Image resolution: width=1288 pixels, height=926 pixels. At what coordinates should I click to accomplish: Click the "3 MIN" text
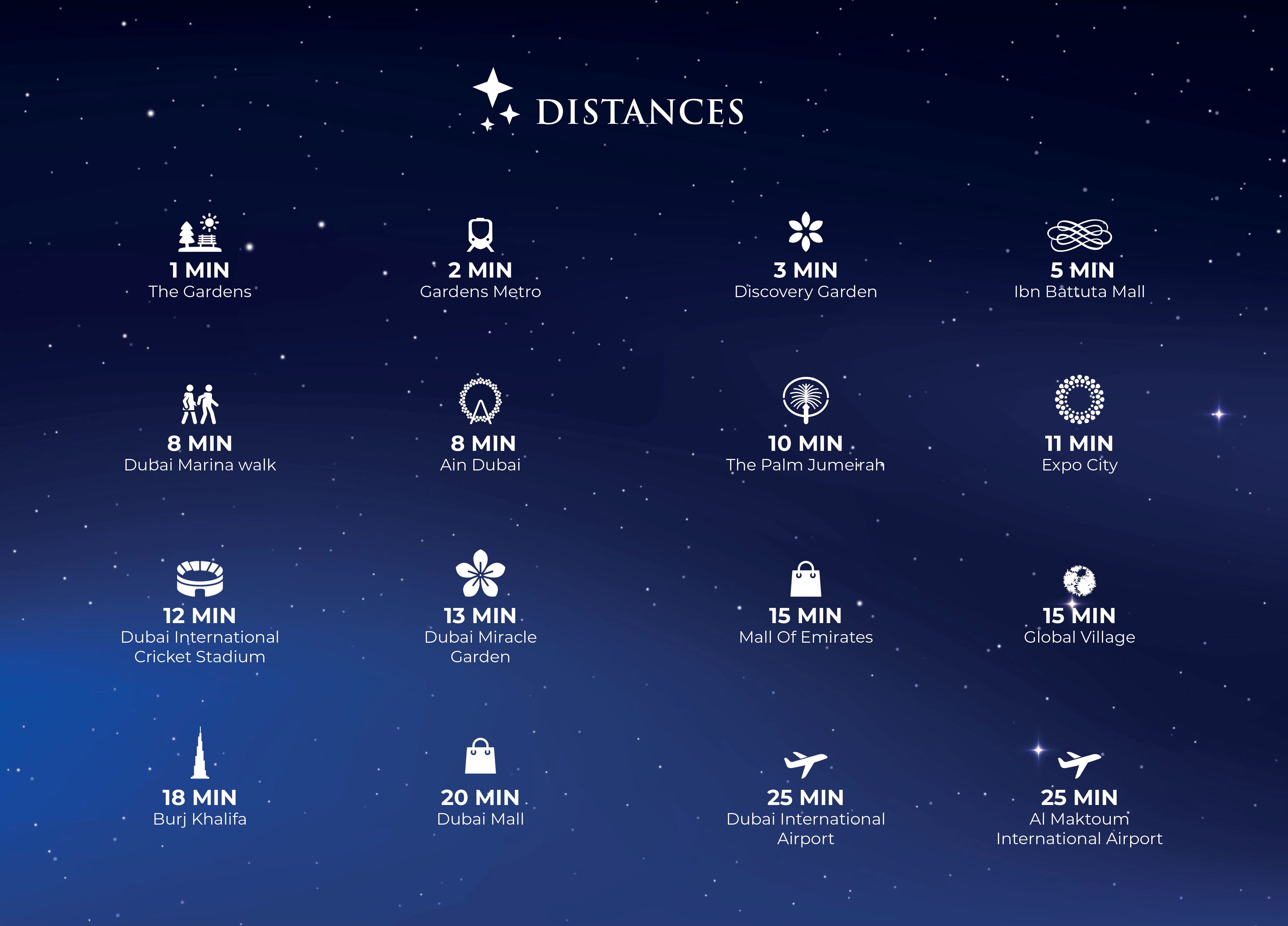[x=806, y=270]
